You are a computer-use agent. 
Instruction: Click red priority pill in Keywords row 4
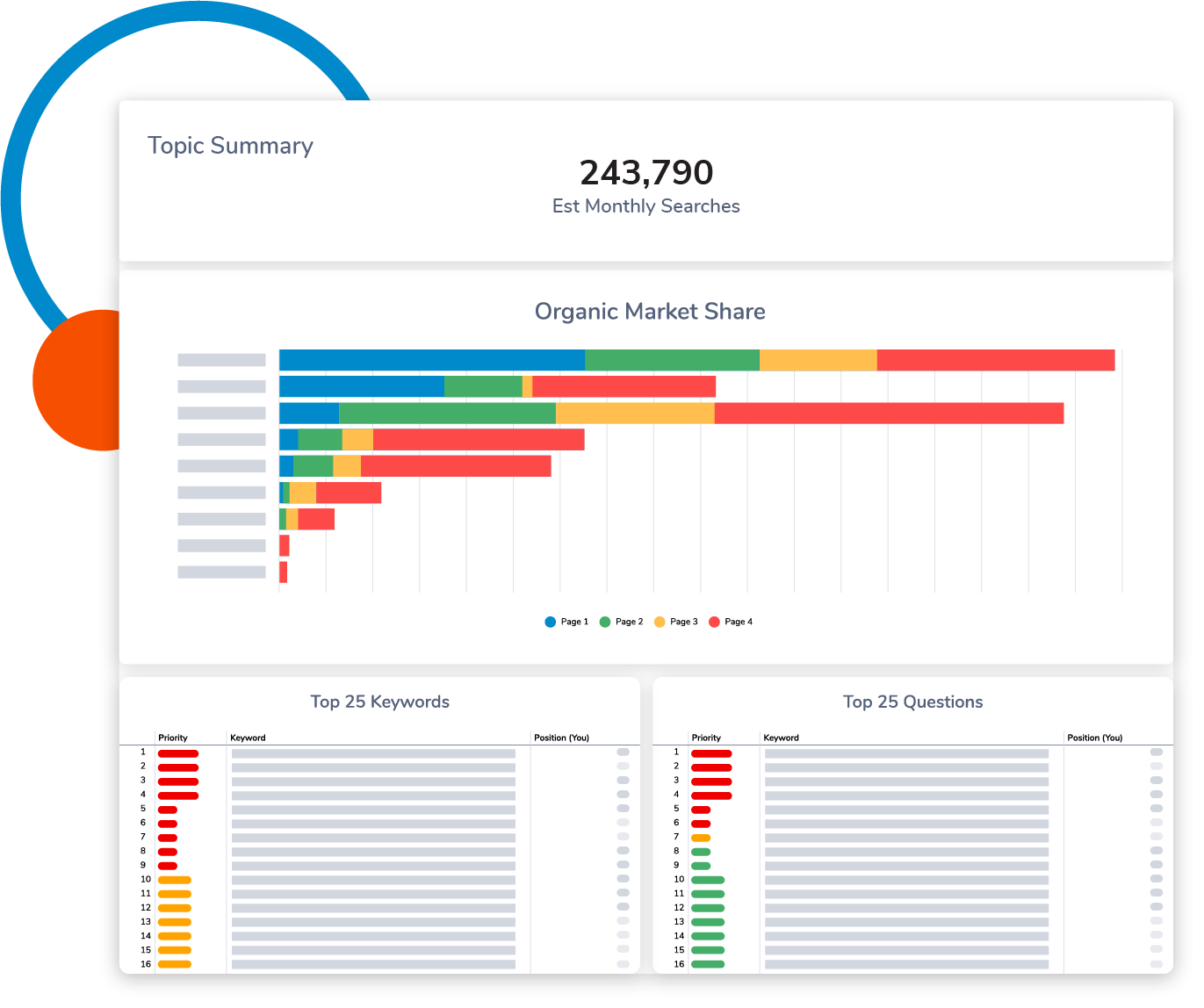tap(178, 796)
